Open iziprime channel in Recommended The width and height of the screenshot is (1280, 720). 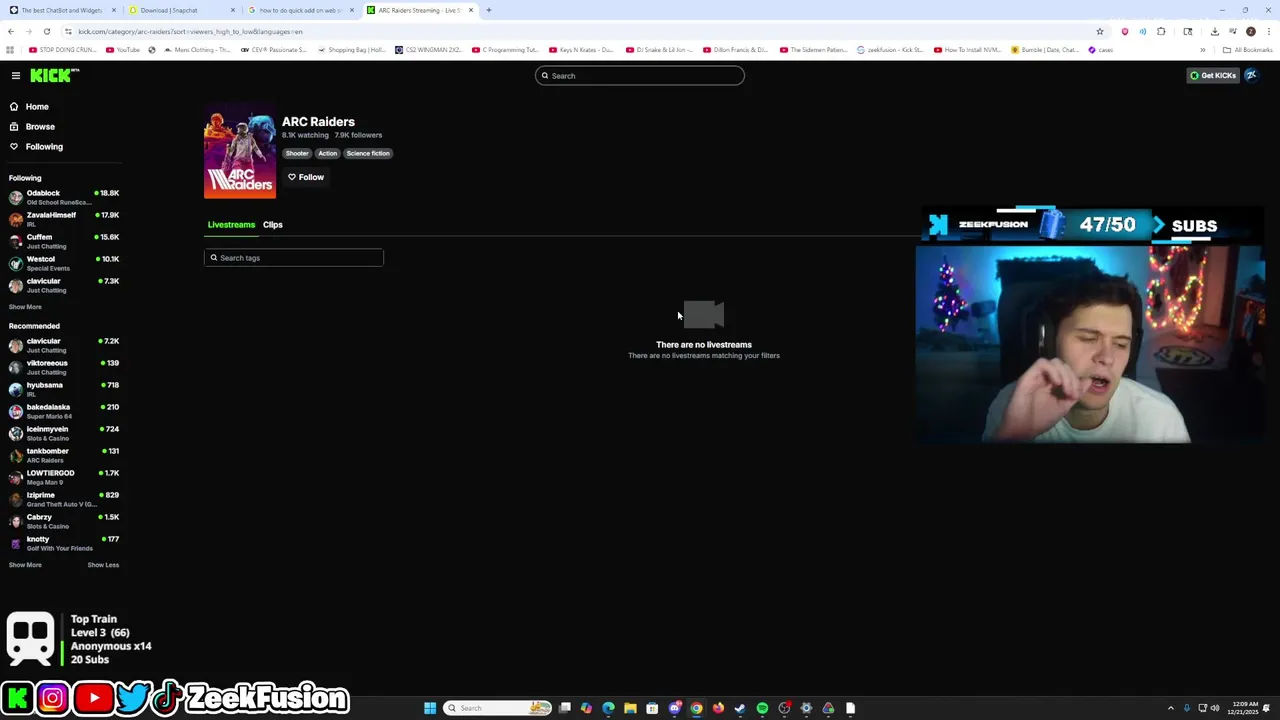click(x=64, y=499)
